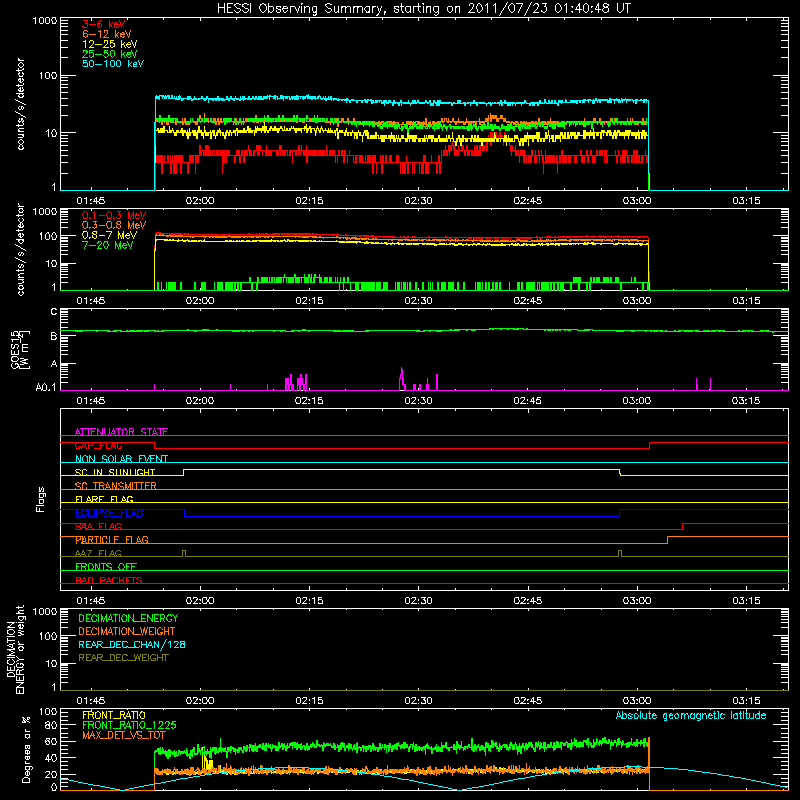Click the SAA_FLAG step near 03:06

point(683,527)
